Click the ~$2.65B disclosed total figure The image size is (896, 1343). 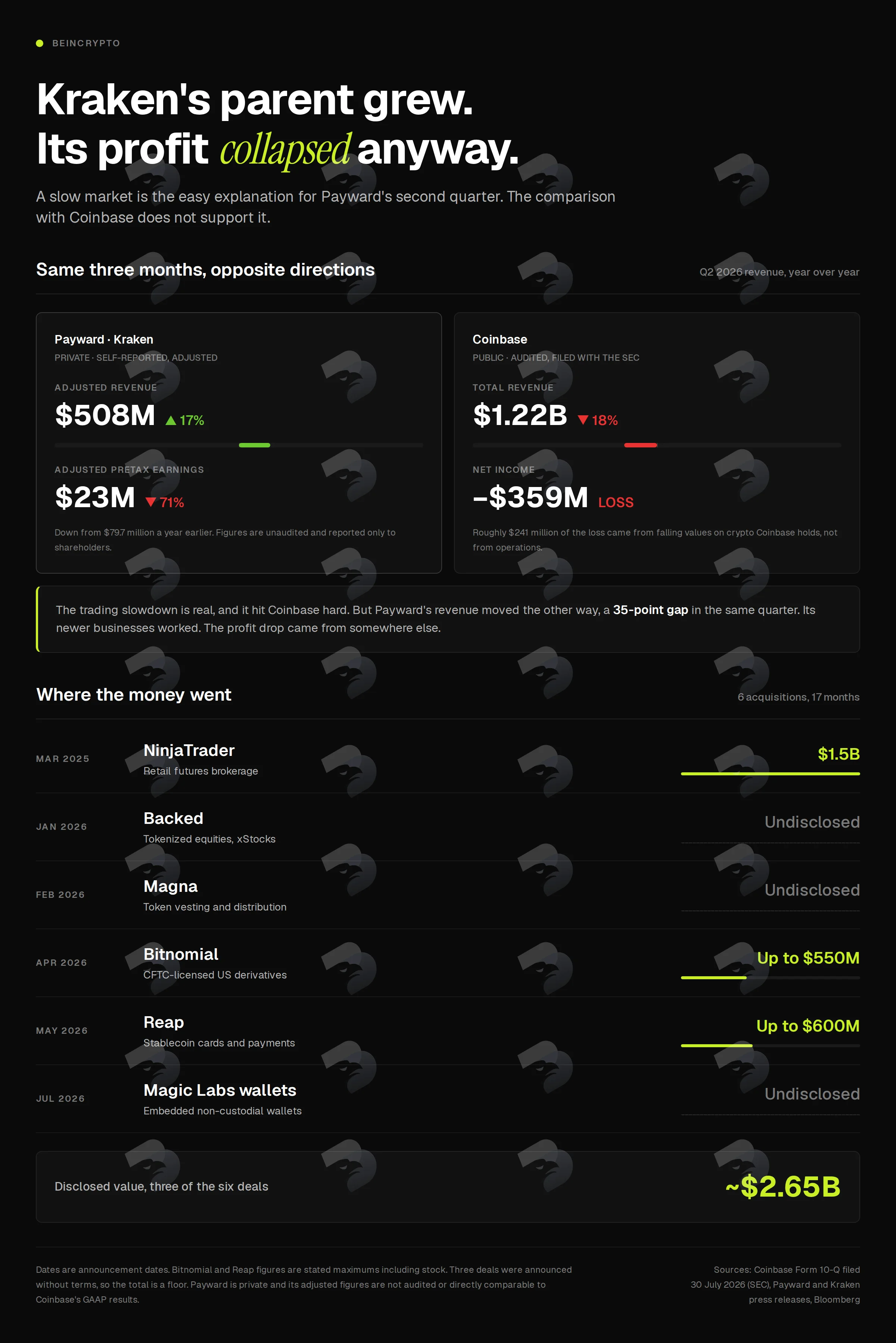coord(783,1187)
